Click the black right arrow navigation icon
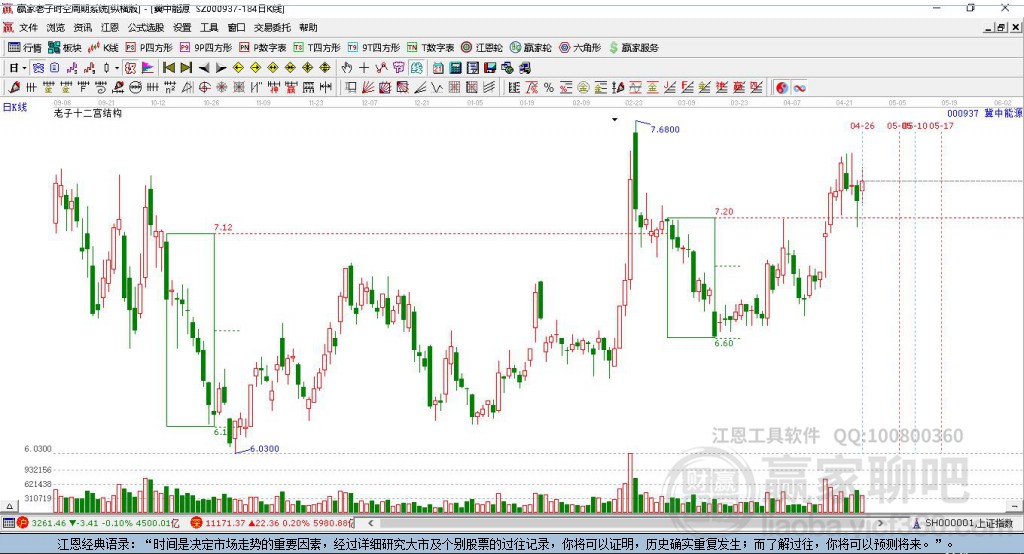Viewport: 1024px width, 554px height. tap(221, 68)
